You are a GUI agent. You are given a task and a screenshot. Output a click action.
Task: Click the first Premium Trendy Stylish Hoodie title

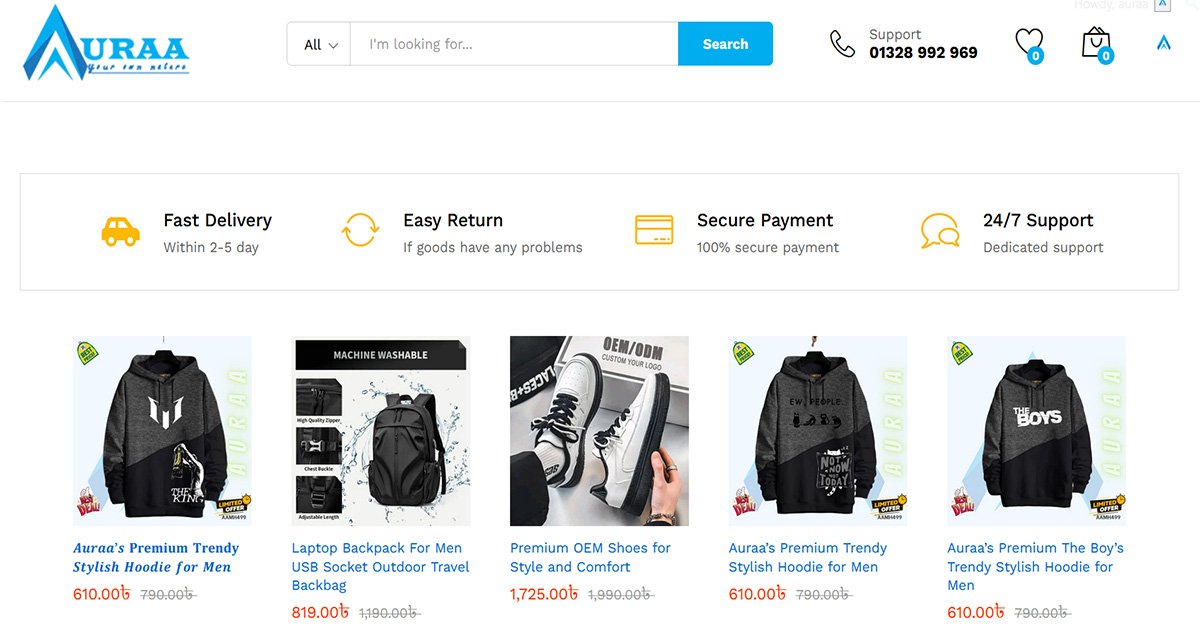pos(156,557)
